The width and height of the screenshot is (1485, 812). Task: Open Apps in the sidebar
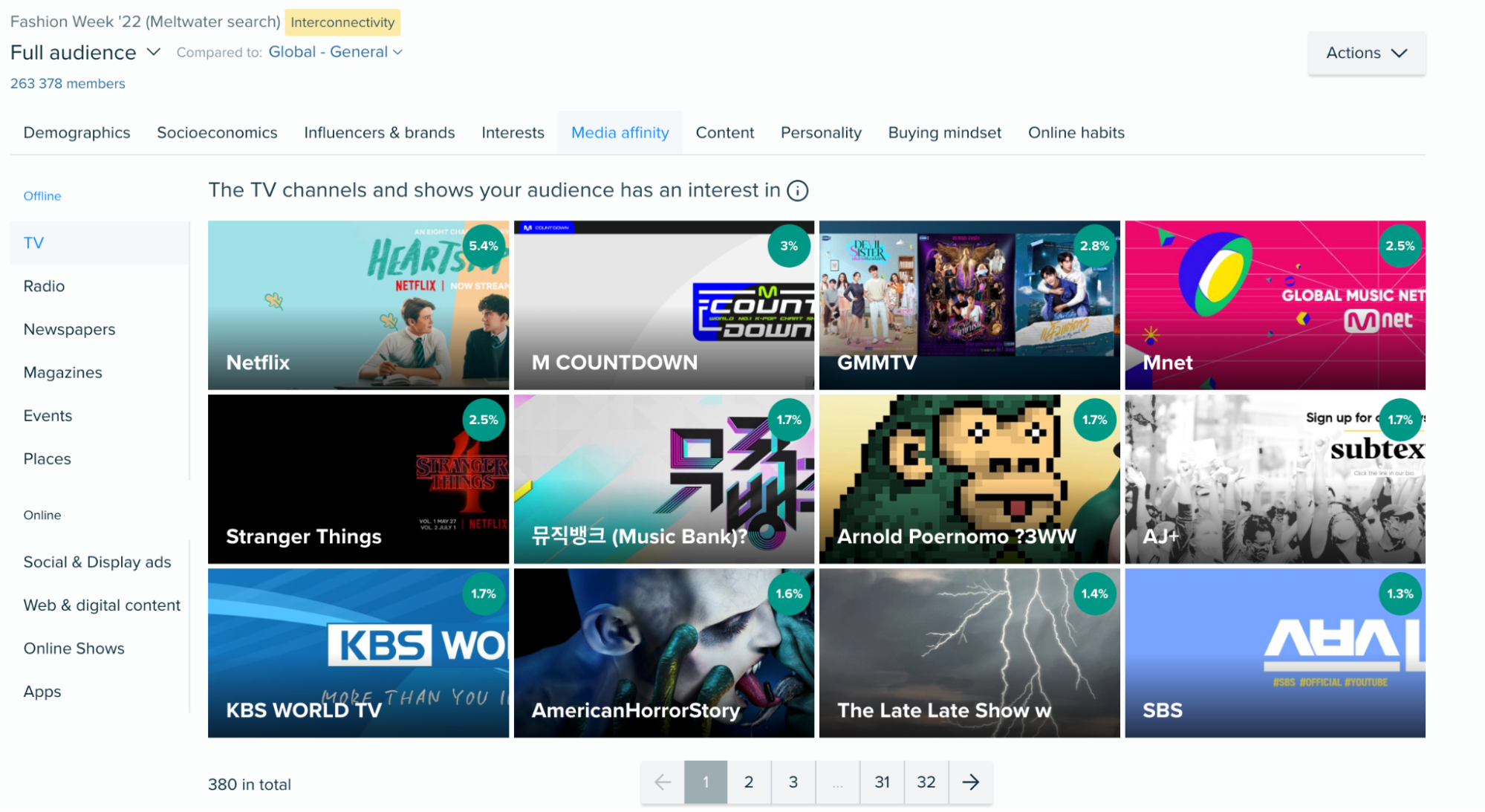pos(100,691)
